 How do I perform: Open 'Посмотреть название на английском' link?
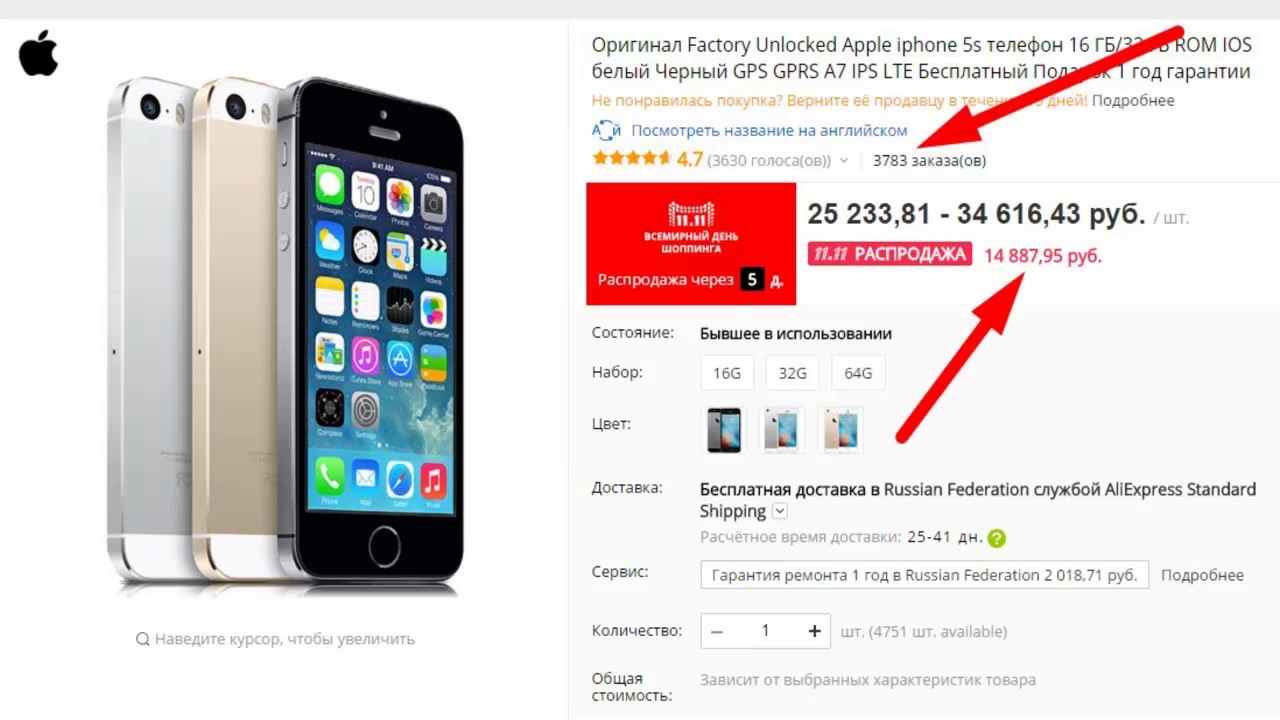click(769, 130)
